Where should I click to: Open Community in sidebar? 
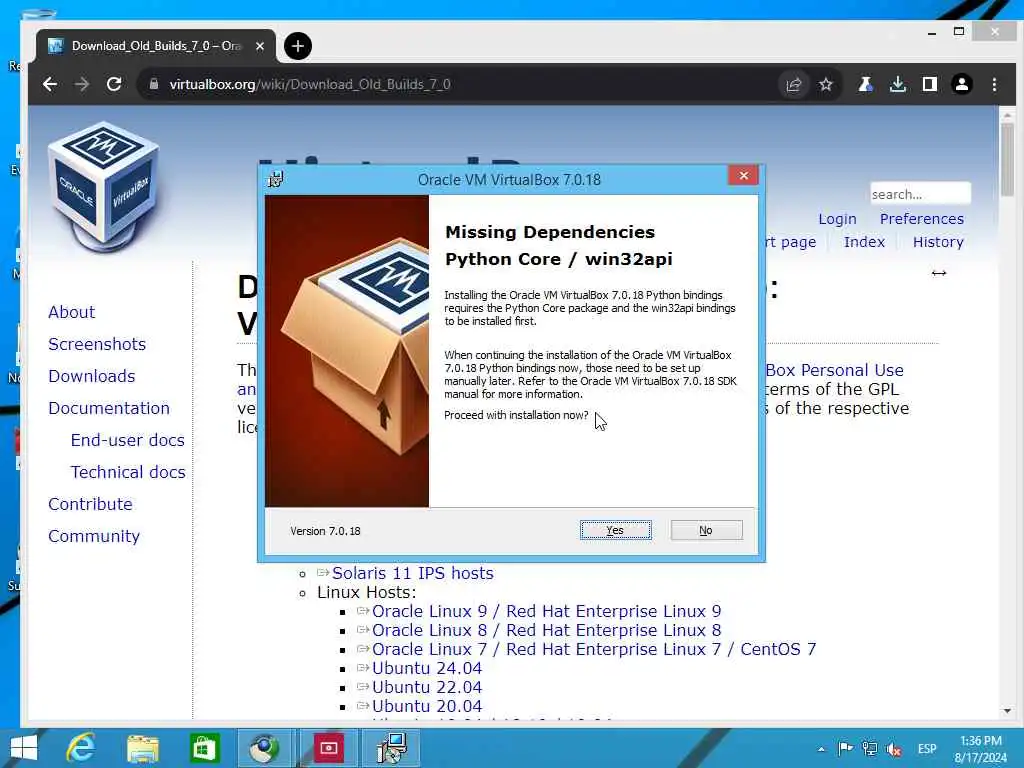coord(94,536)
